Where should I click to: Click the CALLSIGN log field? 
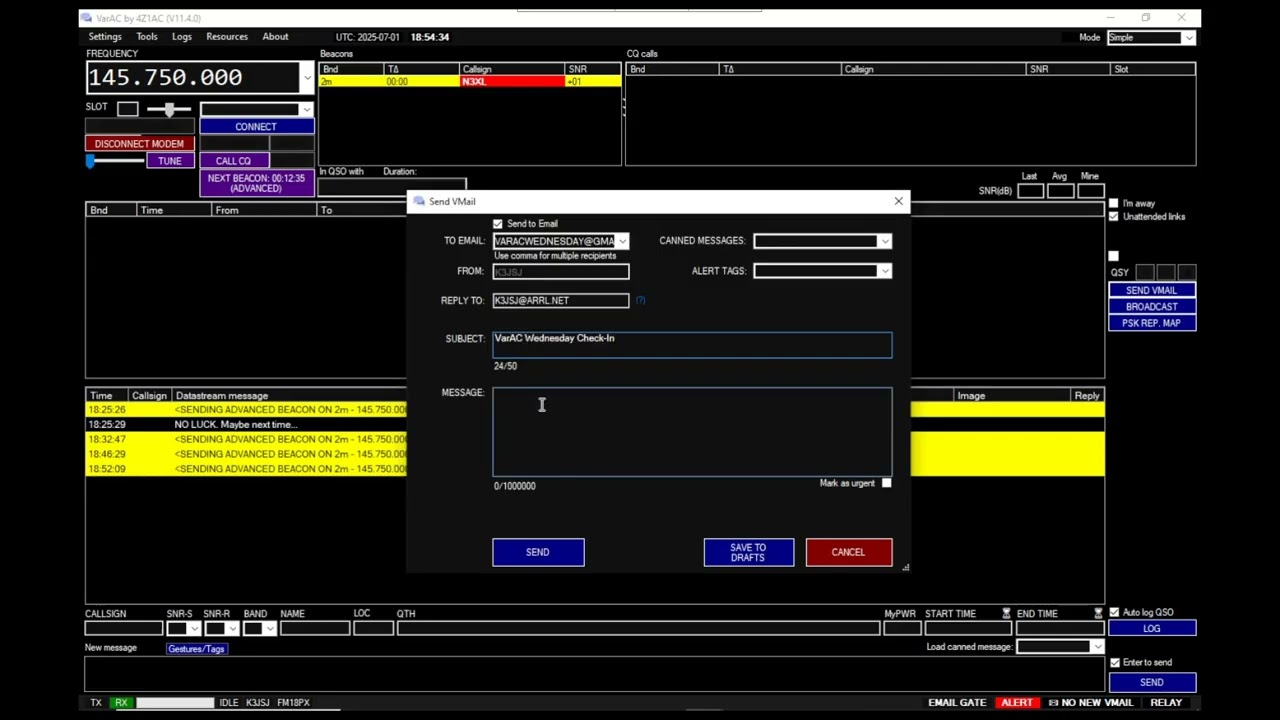[x=124, y=628]
